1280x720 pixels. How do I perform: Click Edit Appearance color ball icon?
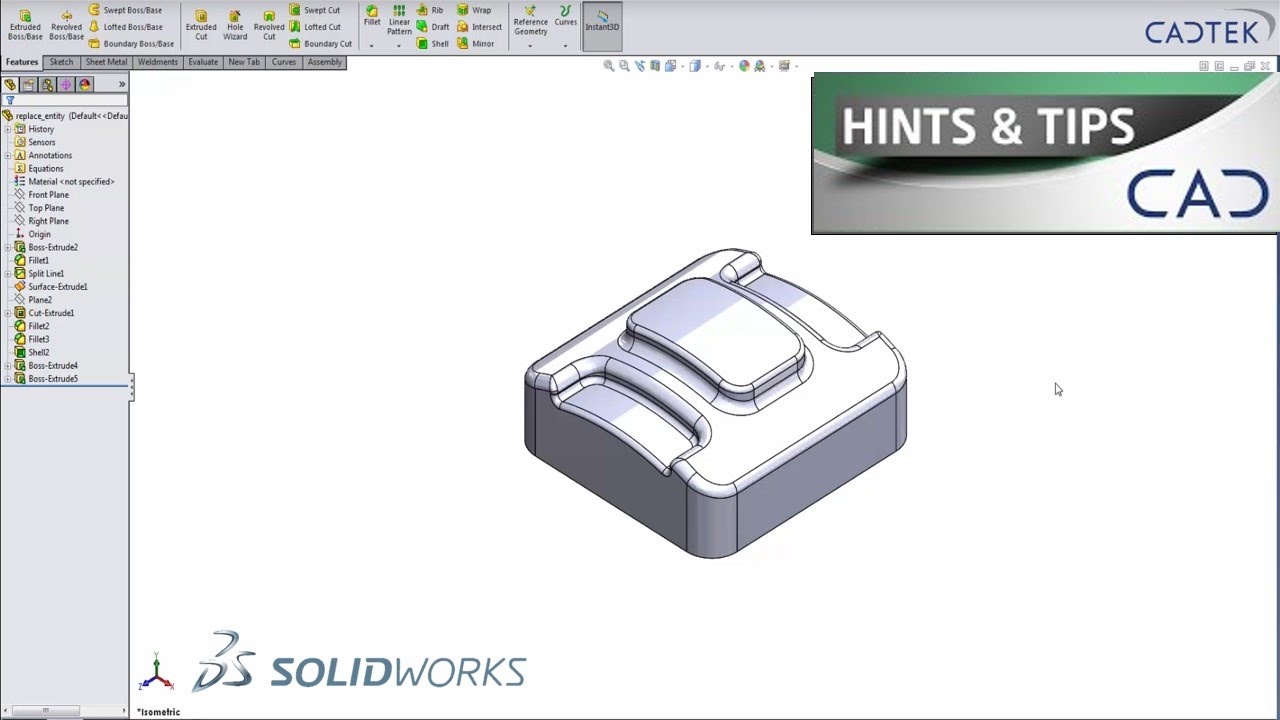pyautogui.click(x=744, y=66)
